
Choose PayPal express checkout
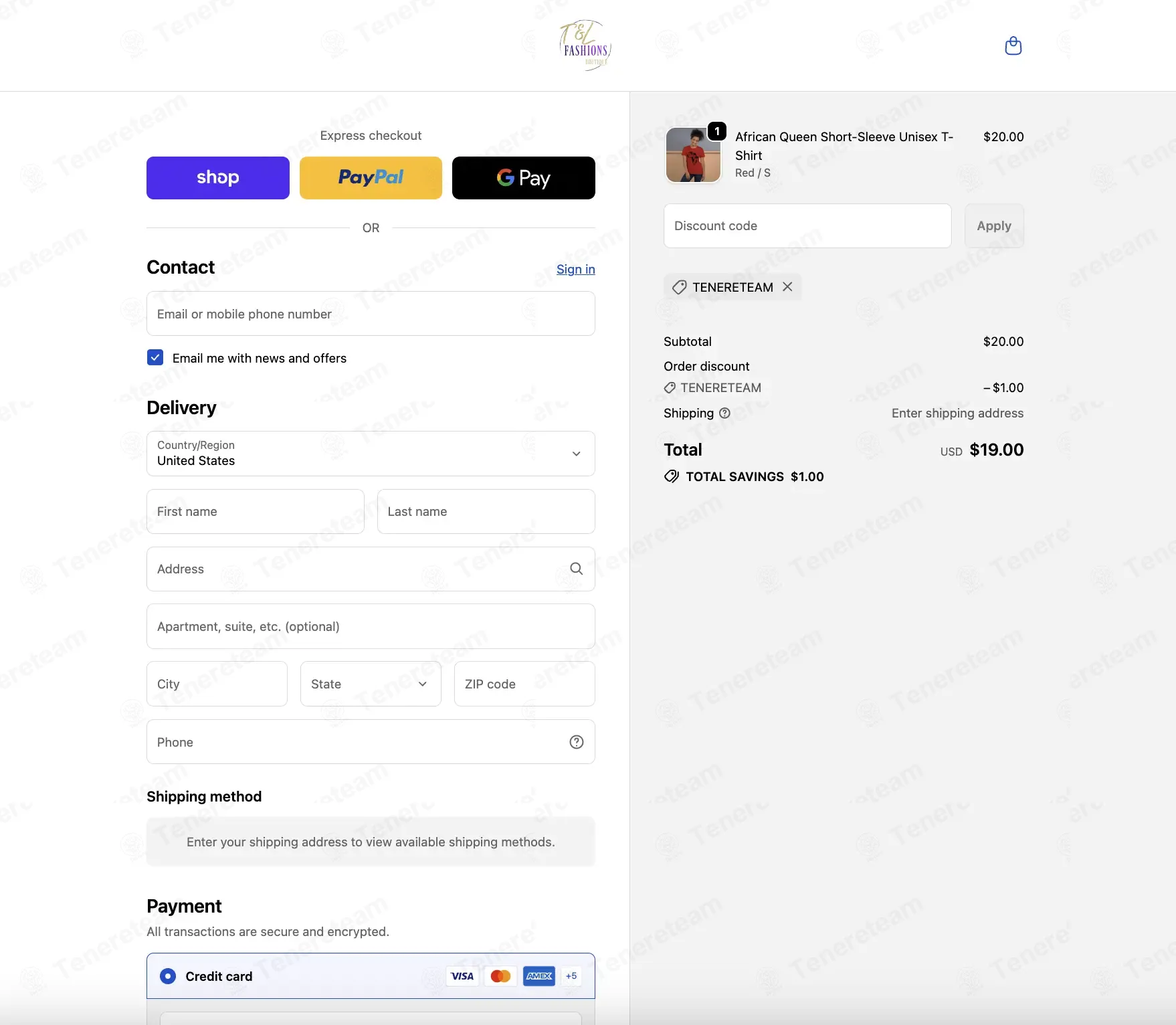pyautogui.click(x=371, y=178)
